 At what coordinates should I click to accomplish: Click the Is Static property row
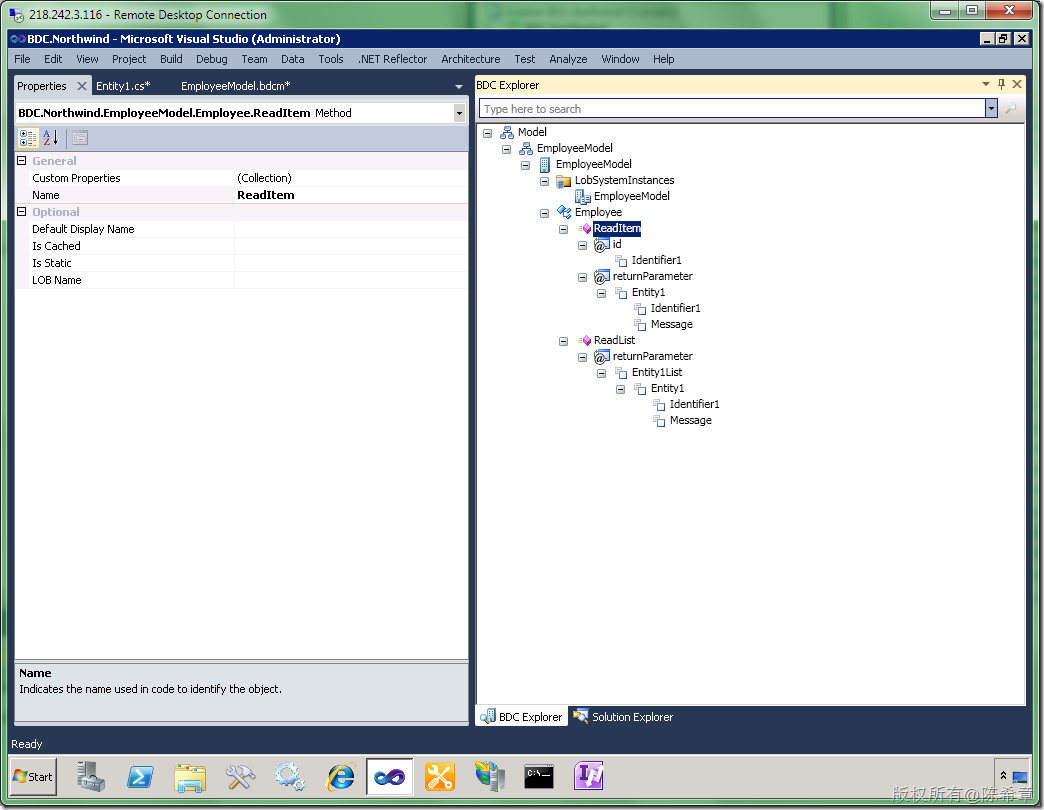click(x=242, y=263)
